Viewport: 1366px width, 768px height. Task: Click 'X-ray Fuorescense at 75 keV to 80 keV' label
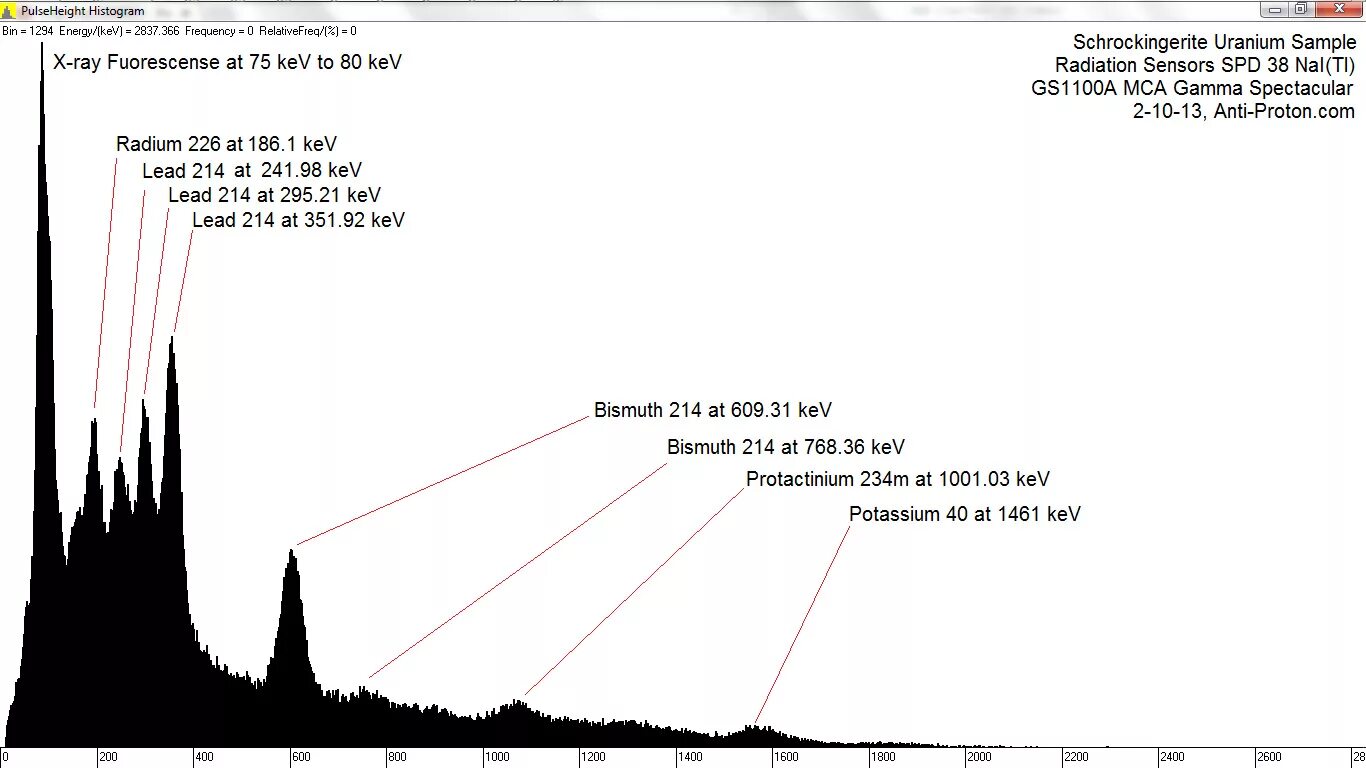tap(227, 62)
